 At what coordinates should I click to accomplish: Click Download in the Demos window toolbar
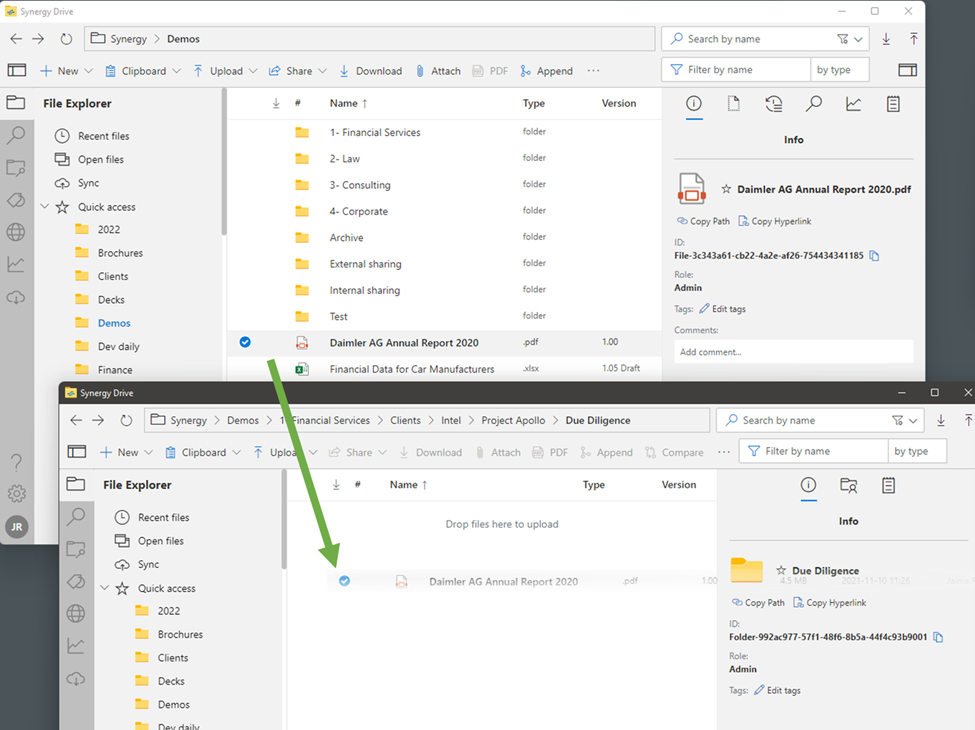click(371, 71)
